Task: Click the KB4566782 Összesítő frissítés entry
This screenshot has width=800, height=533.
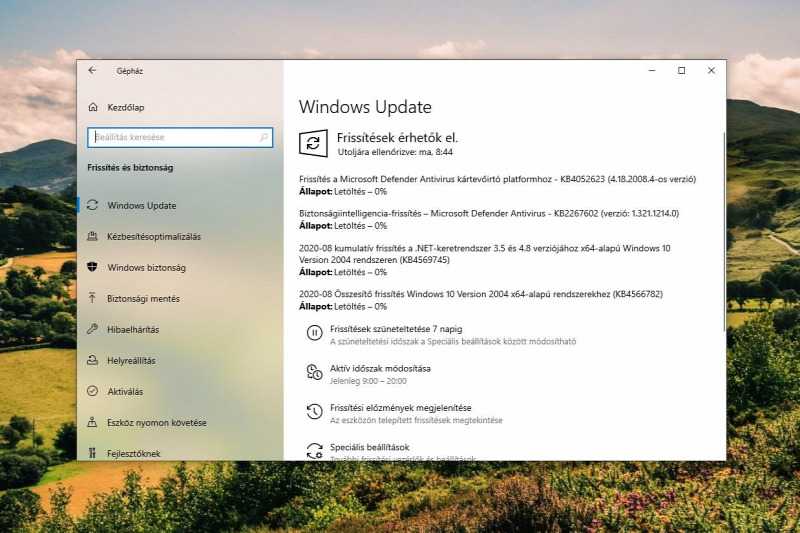Action: (x=481, y=294)
